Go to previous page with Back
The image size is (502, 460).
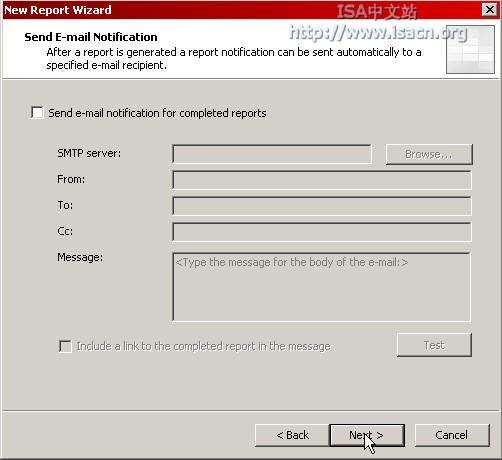tap(292, 435)
